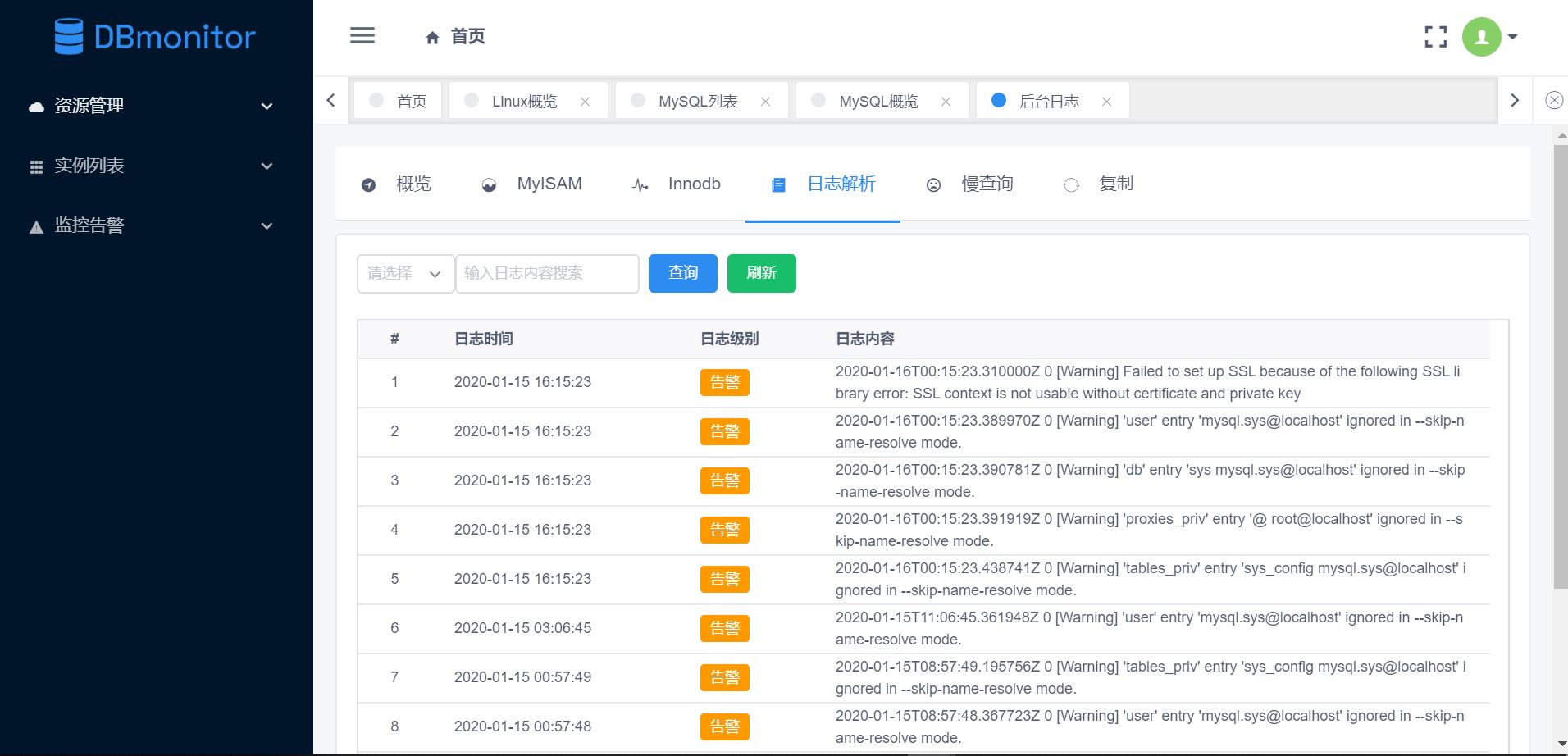Open the green user avatar menu
Viewport: 1568px width, 756px height.
click(x=1481, y=37)
